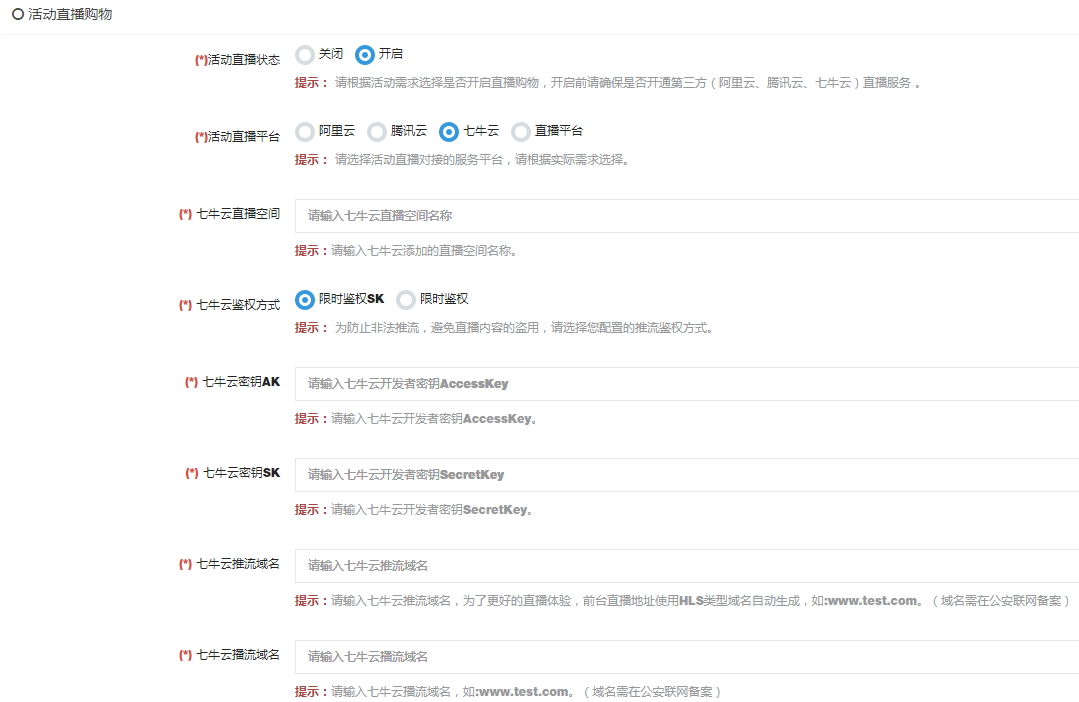Screen dimensions: 1079x702
Task: Click the 活动直播状态 field label
Action: (x=237, y=60)
